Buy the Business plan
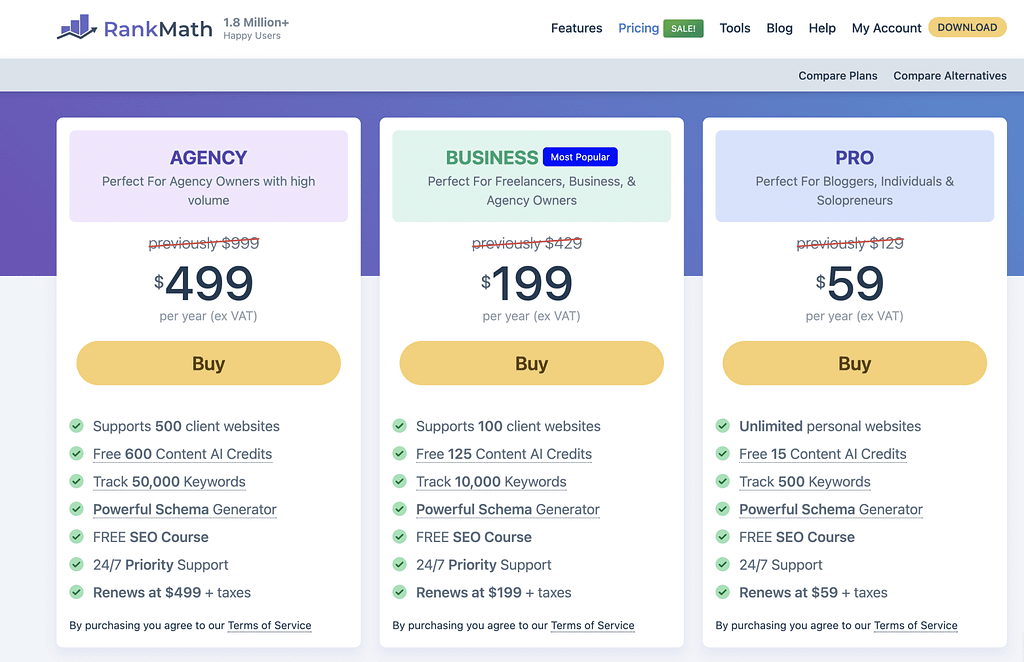Viewport: 1024px width, 662px height. [x=531, y=363]
